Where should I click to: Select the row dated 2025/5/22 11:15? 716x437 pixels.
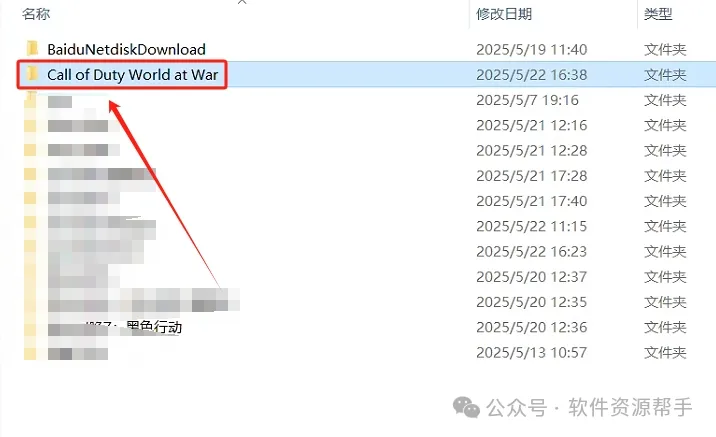pos(358,226)
